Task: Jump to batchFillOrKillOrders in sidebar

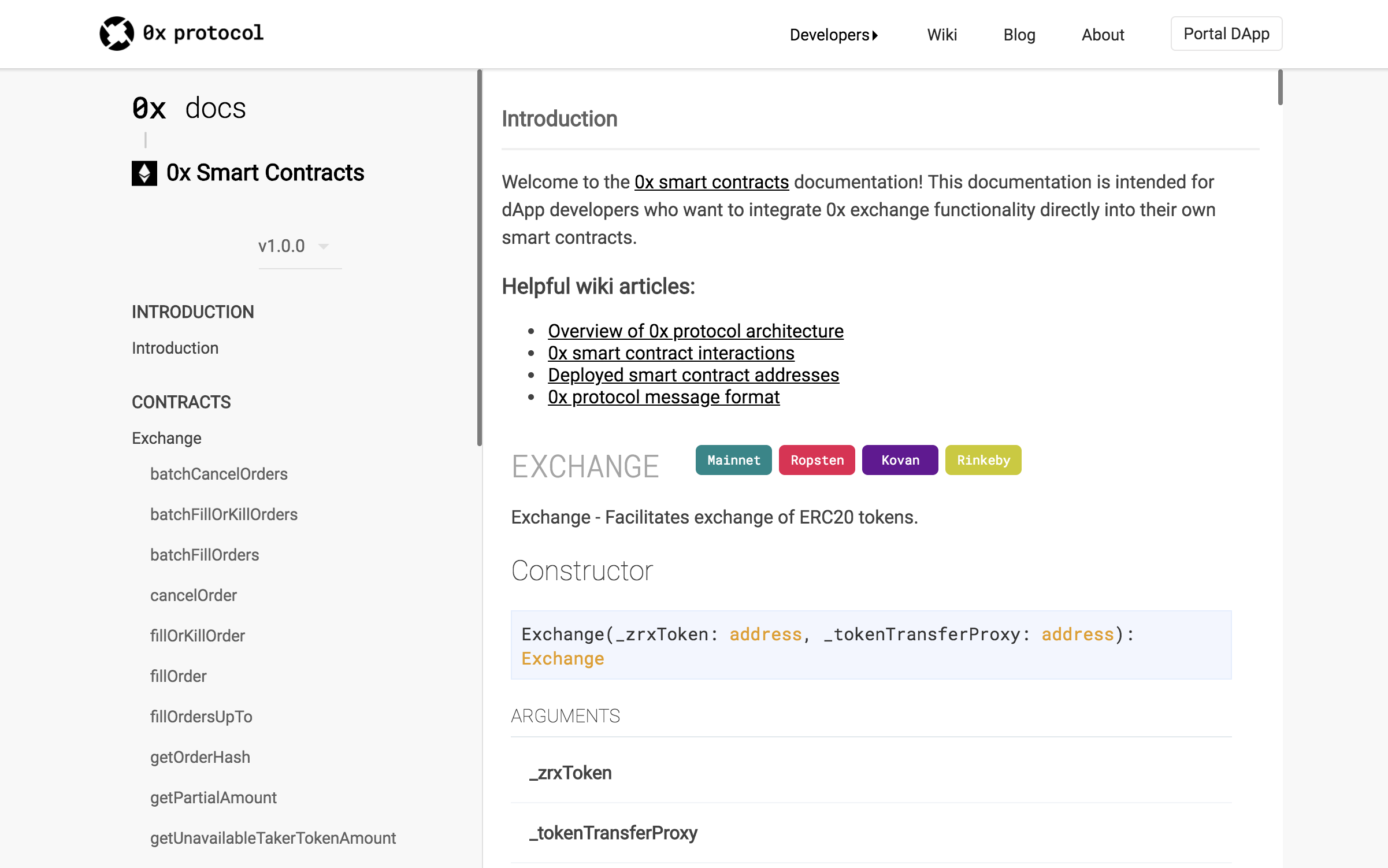Action: tap(224, 514)
